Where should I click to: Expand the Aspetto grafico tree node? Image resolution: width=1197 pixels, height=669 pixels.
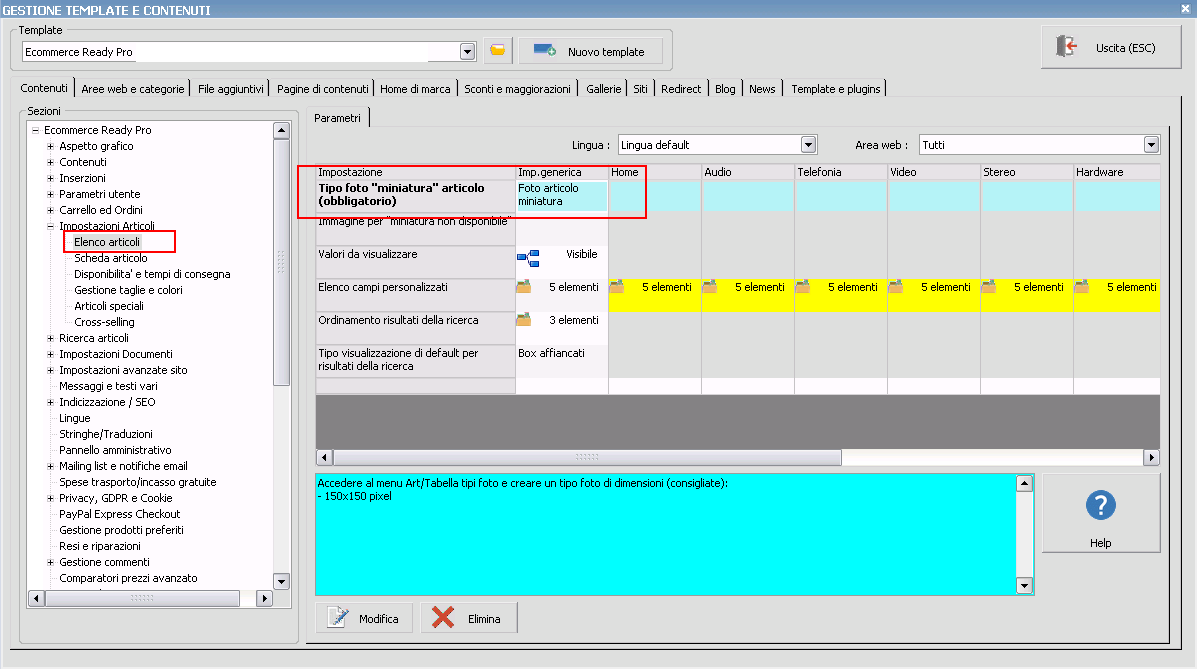[50, 146]
